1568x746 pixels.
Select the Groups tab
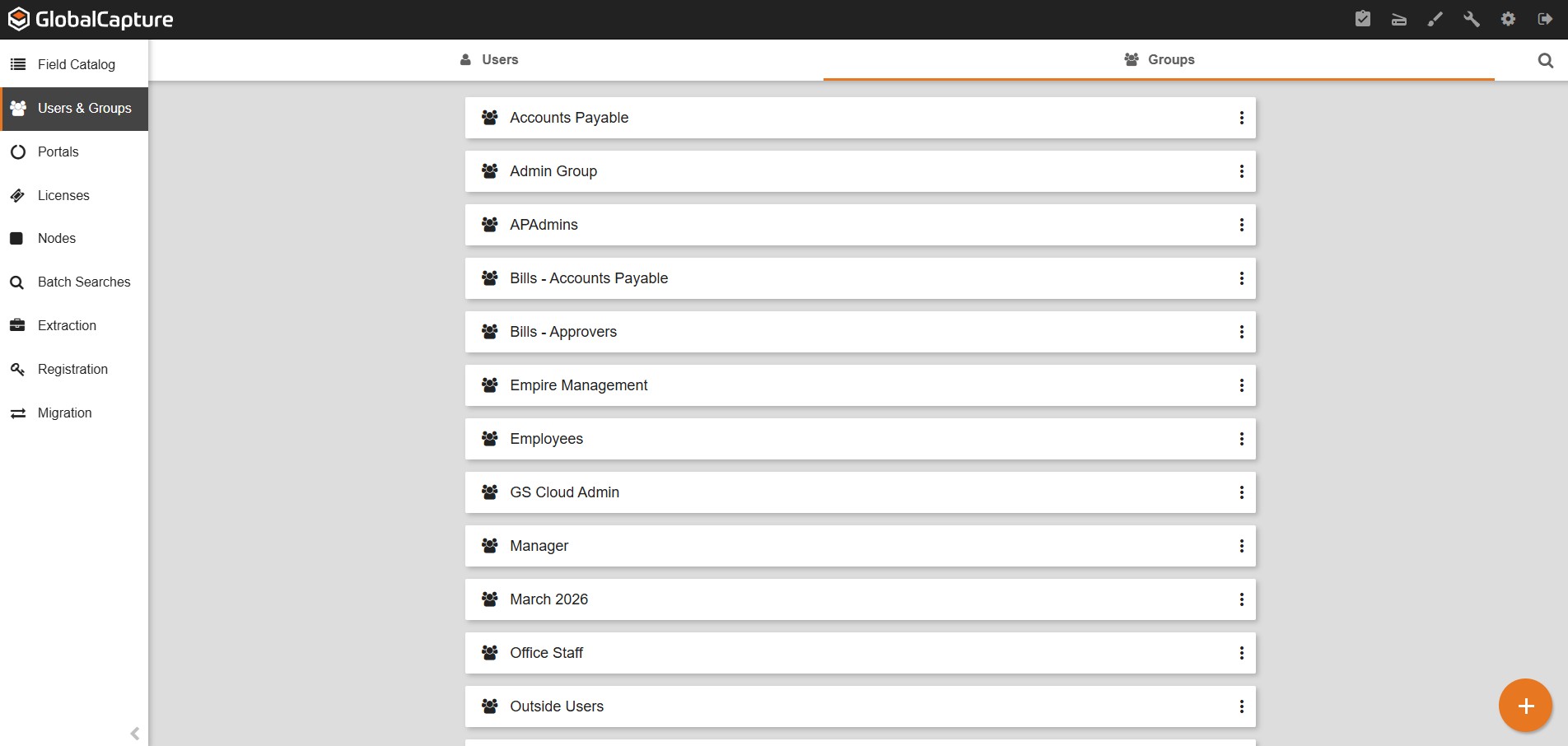1159,59
